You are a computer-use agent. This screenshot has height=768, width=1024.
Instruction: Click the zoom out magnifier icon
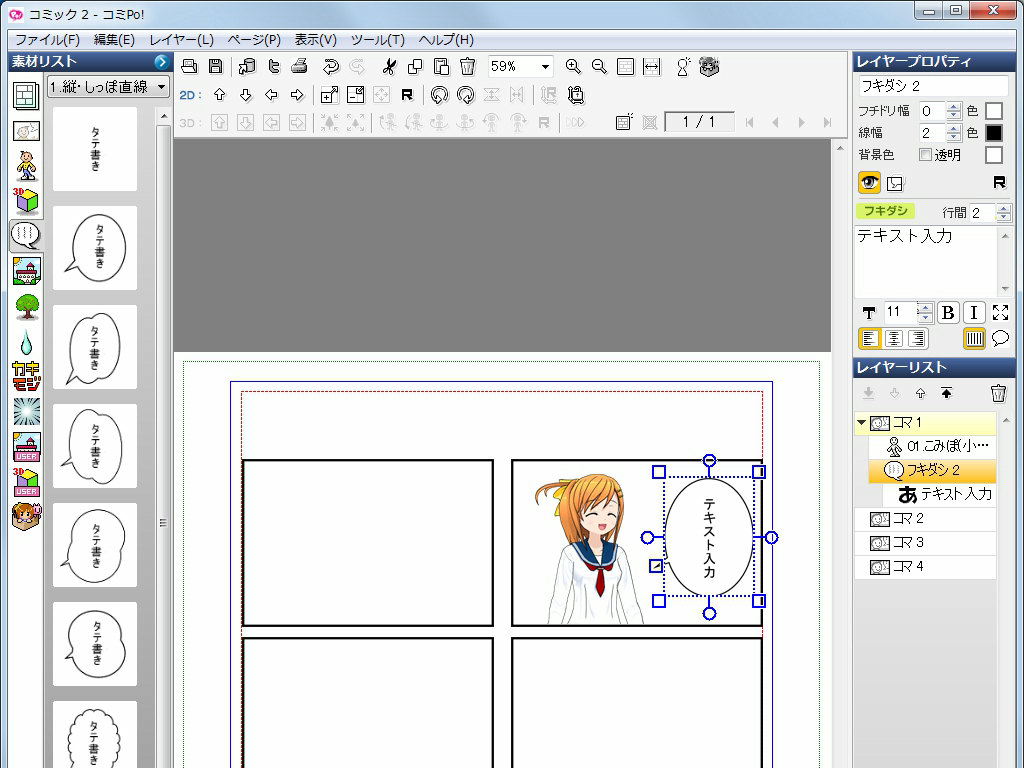[599, 67]
